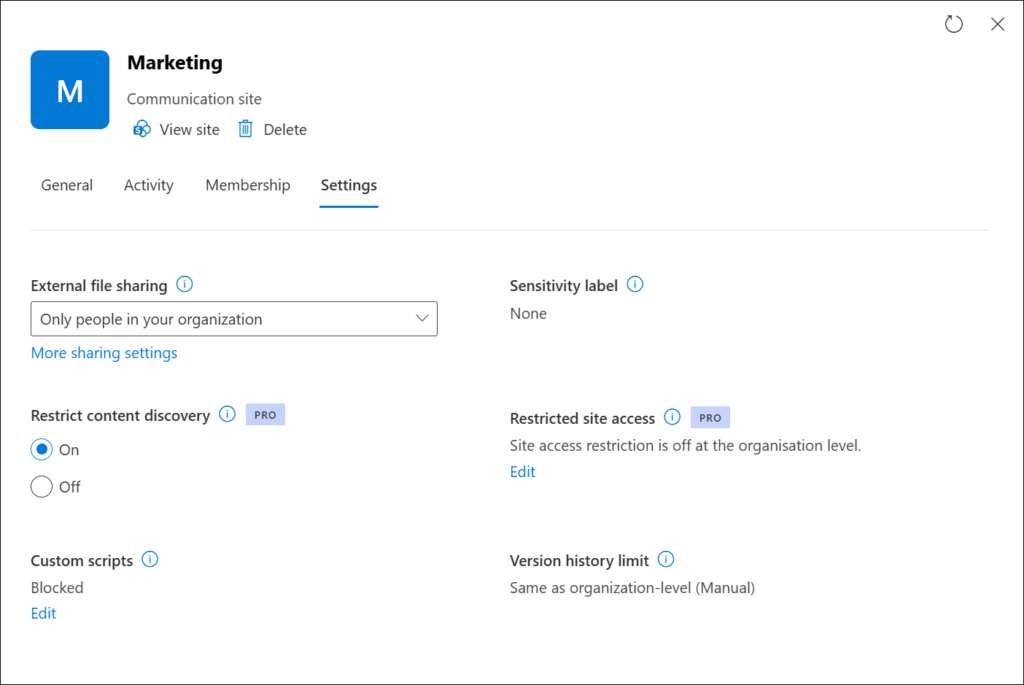Select the Off radio button
The image size is (1024, 685).
[x=42, y=487]
